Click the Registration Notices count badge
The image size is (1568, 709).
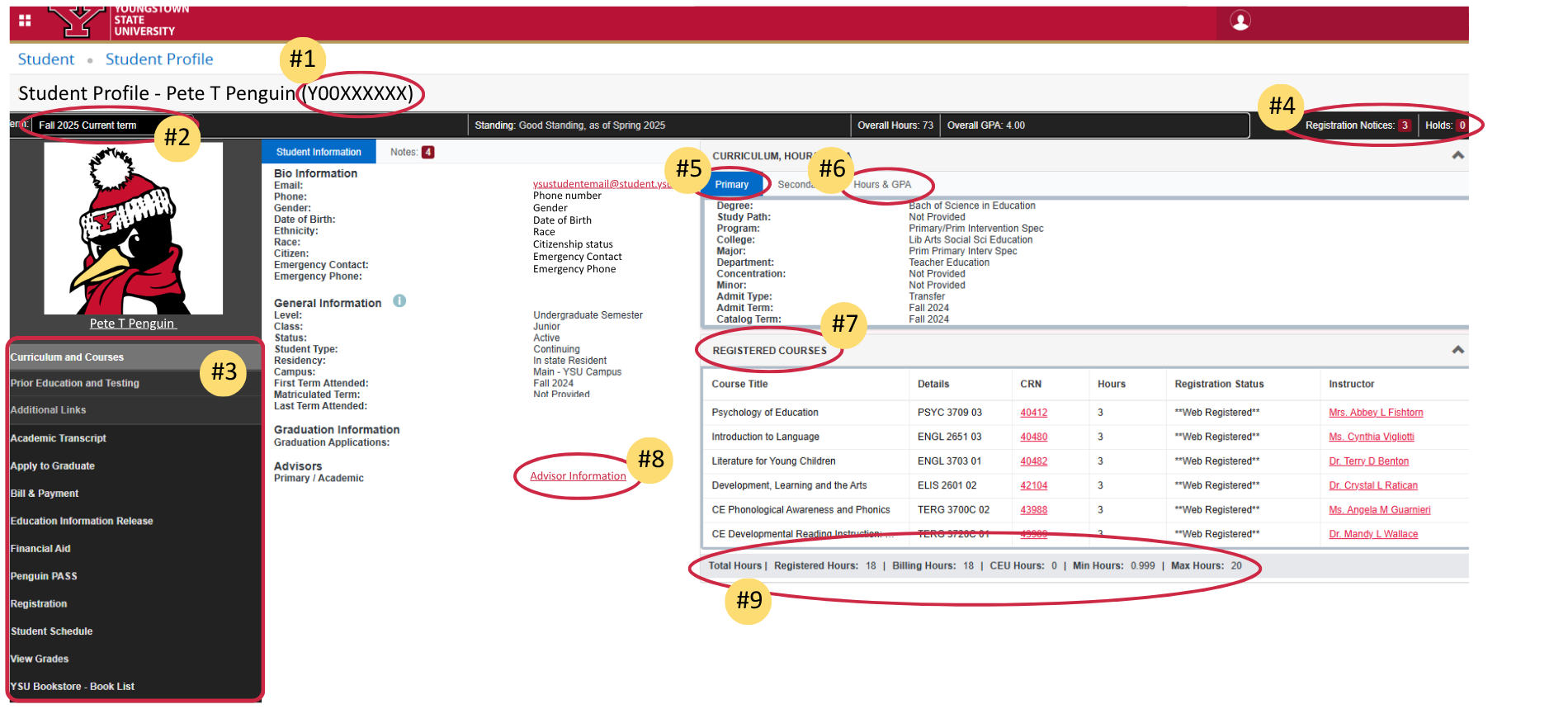(x=1405, y=125)
